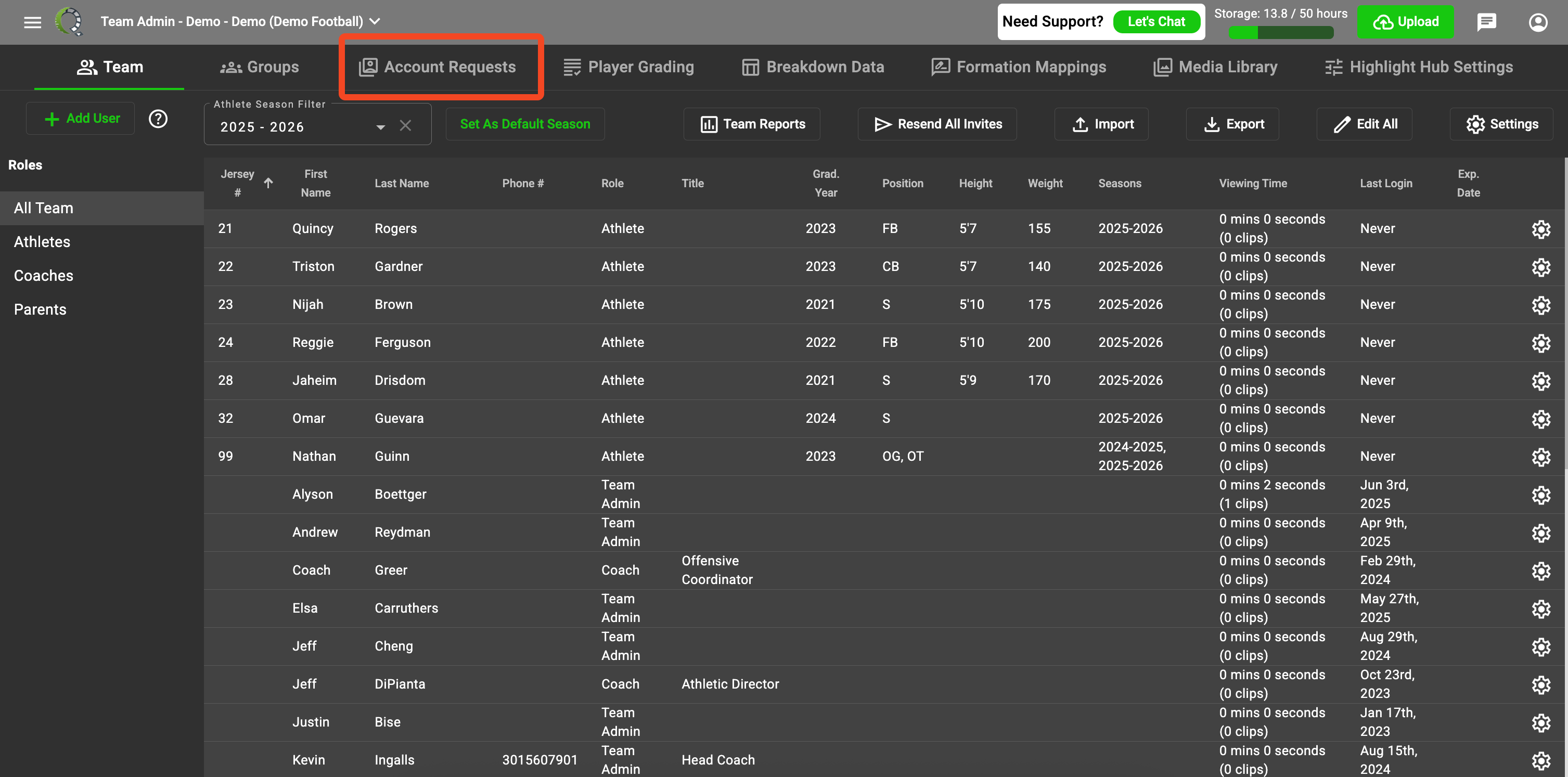Image resolution: width=1568 pixels, height=777 pixels.
Task: Click Resend All Invites
Action: [x=937, y=124]
